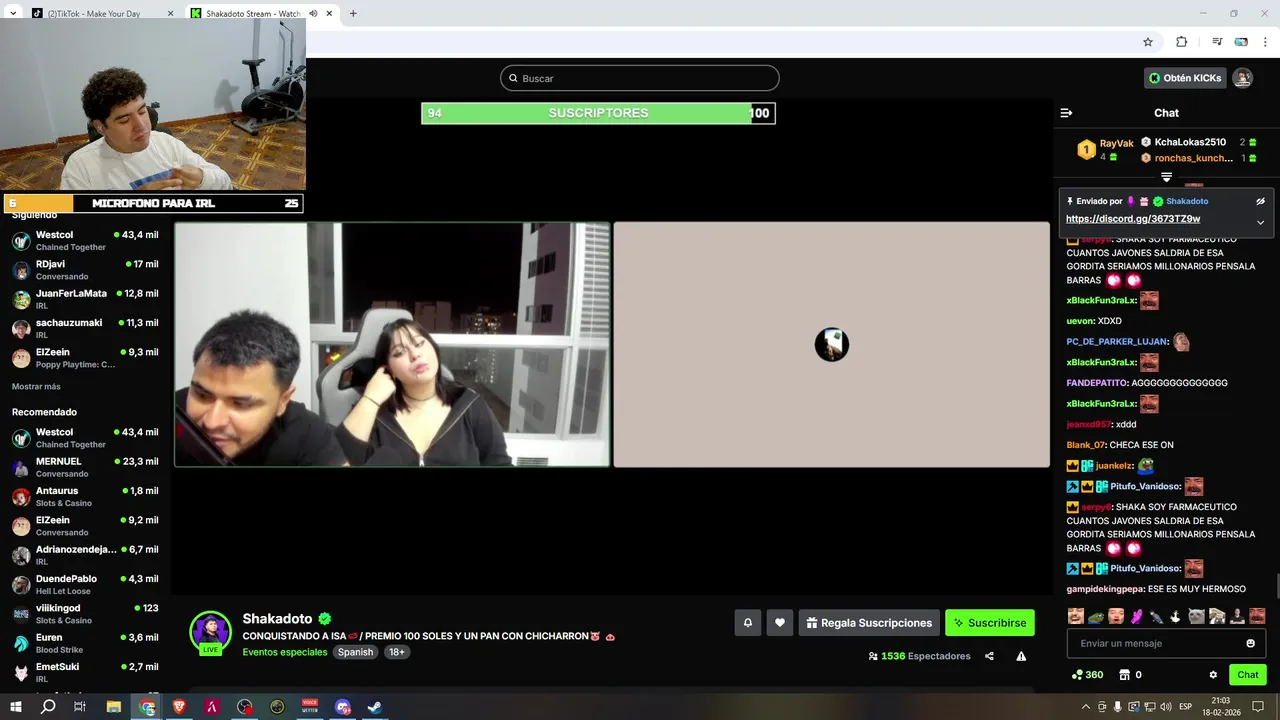Click the 'Obtén KICKs' button
The width and height of the screenshot is (1280, 720).
(x=1185, y=78)
